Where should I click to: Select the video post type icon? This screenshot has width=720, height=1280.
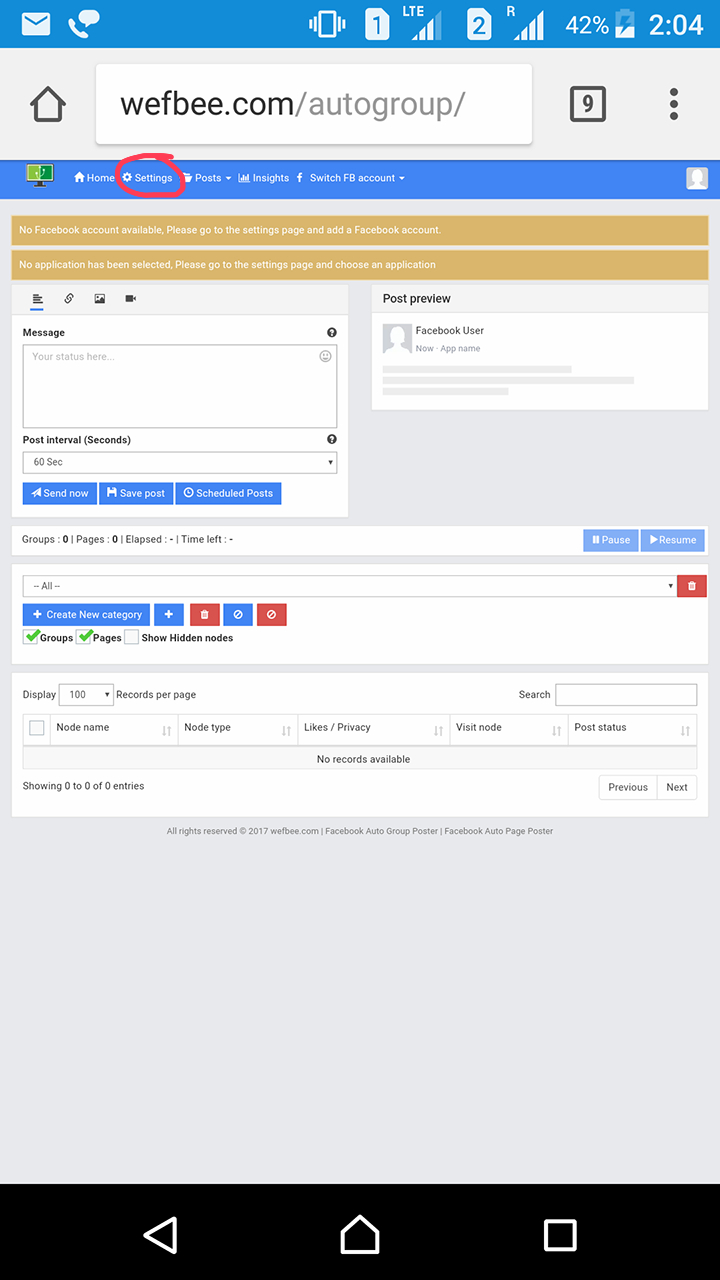131,298
